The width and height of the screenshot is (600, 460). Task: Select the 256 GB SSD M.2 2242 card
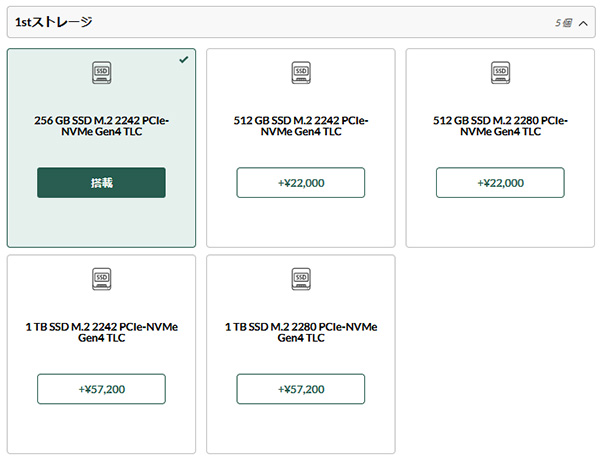tap(101, 148)
